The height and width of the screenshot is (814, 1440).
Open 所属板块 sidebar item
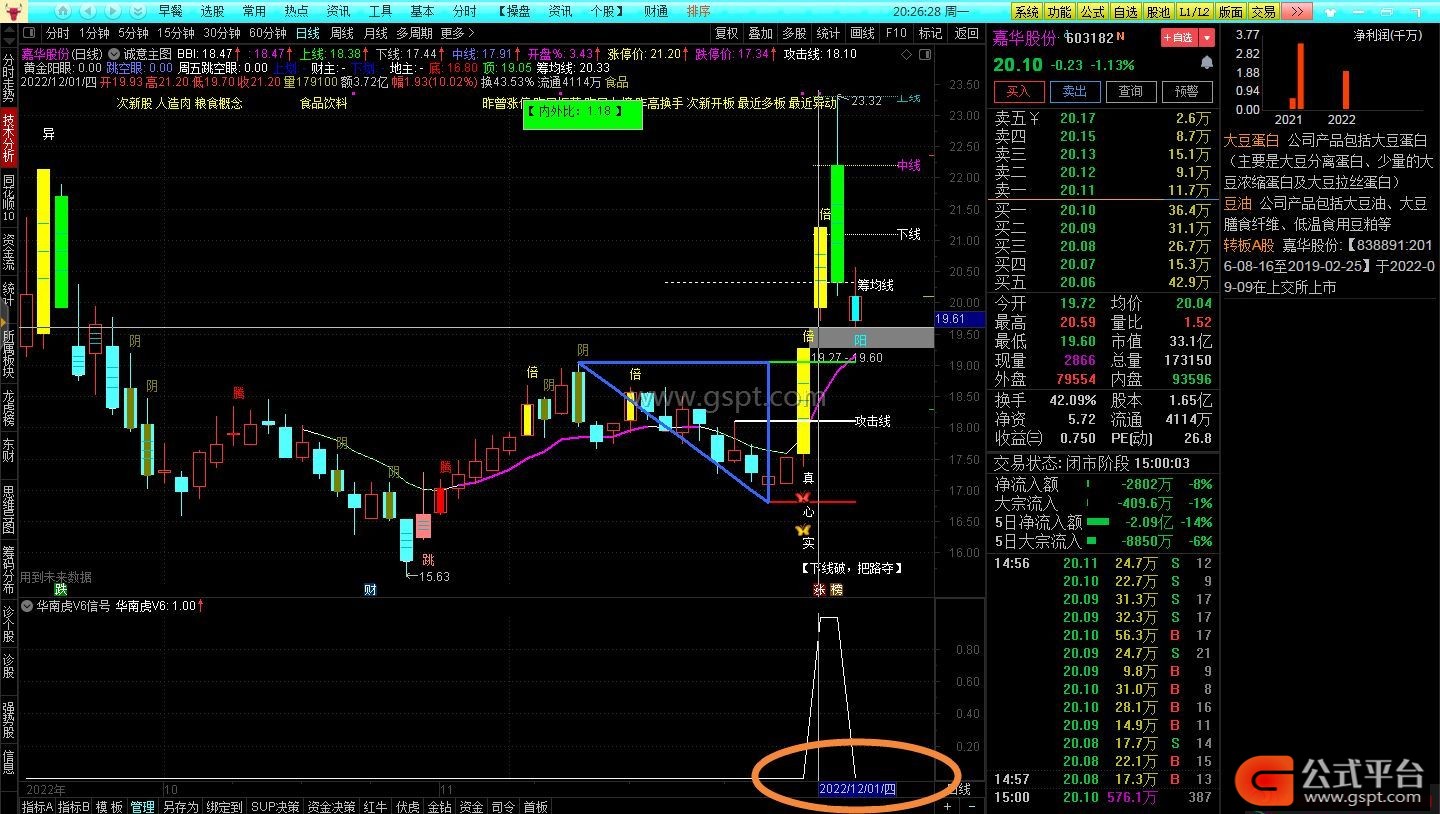tap(9, 354)
